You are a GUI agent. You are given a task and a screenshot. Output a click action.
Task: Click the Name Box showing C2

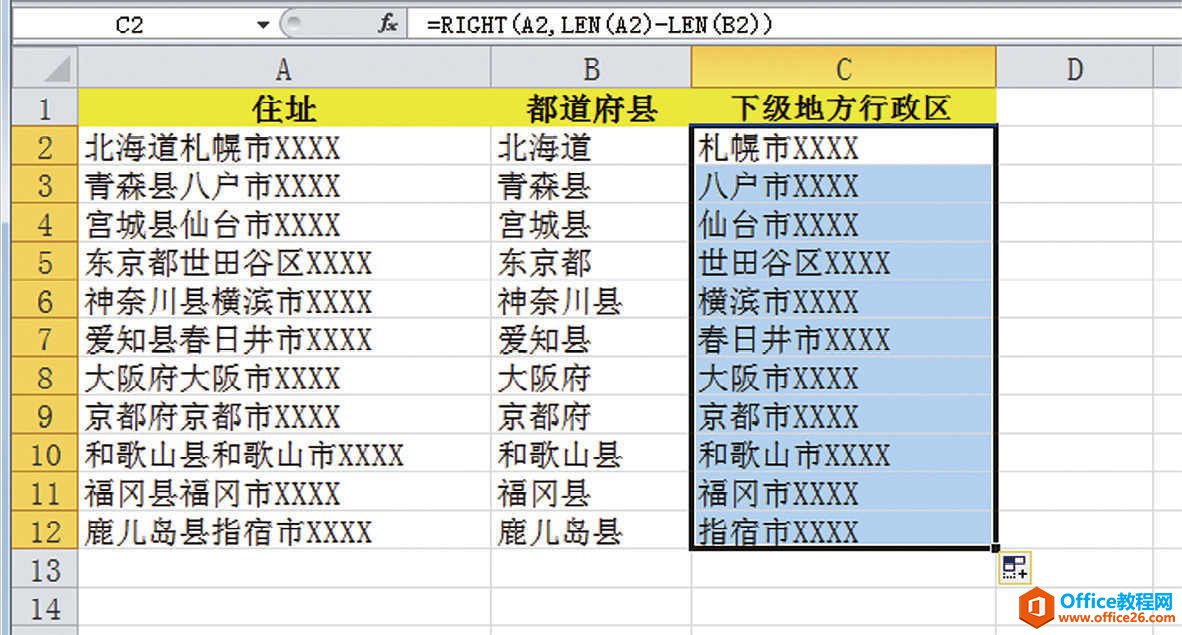(130, 25)
